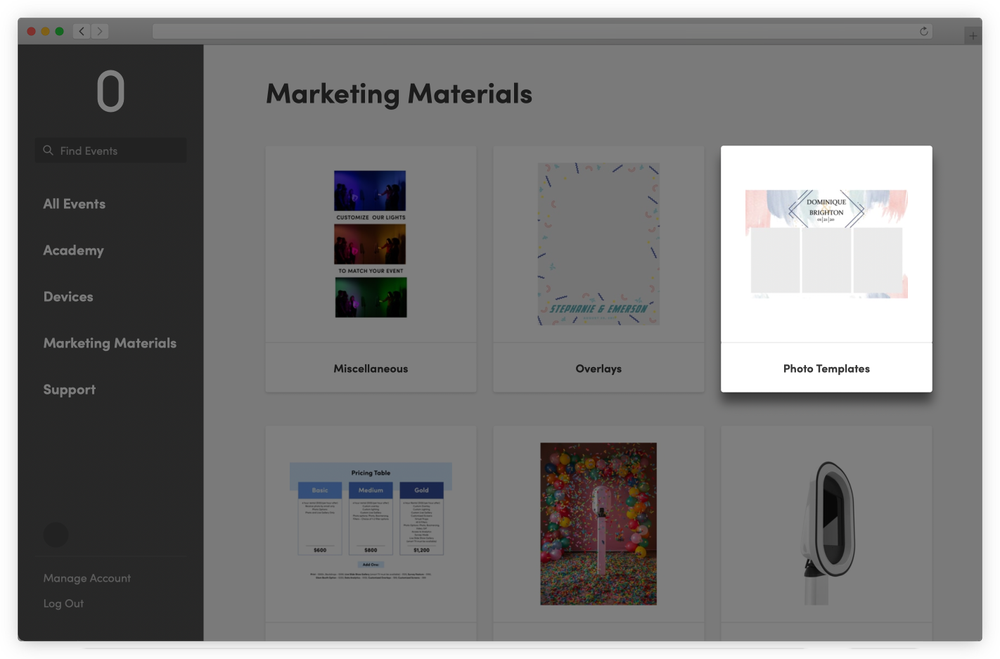Viewport: 1000px width, 659px height.
Task: Focus the Find Events search field
Action: (111, 151)
